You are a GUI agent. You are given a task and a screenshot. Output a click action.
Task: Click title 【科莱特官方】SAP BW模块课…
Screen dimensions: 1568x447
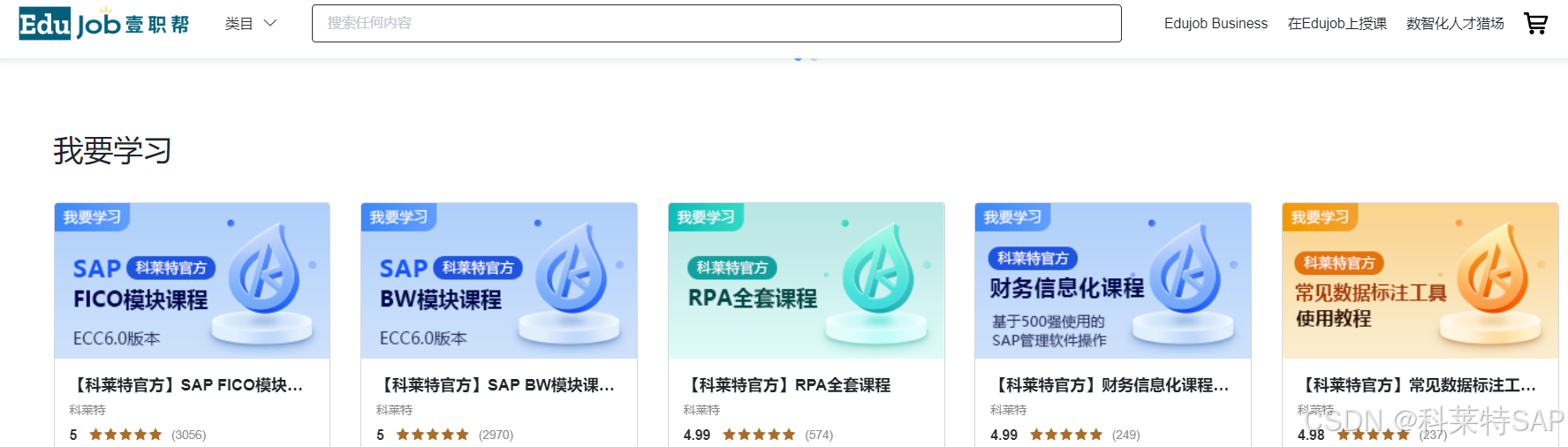point(495,385)
